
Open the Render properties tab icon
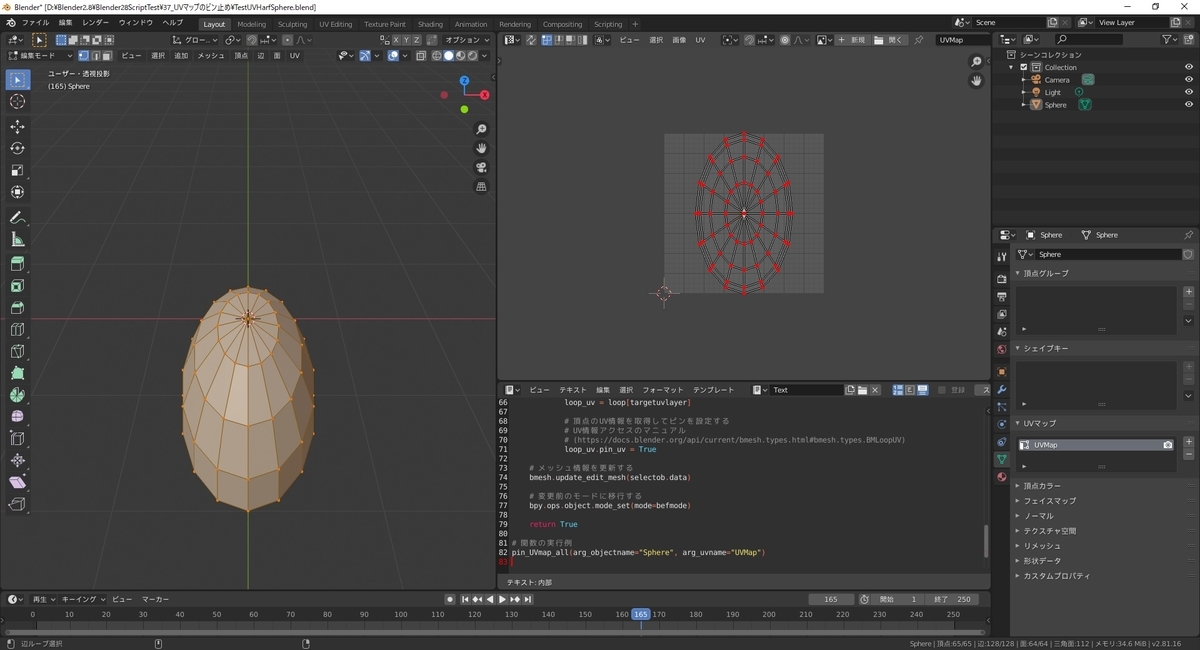tap(1001, 279)
